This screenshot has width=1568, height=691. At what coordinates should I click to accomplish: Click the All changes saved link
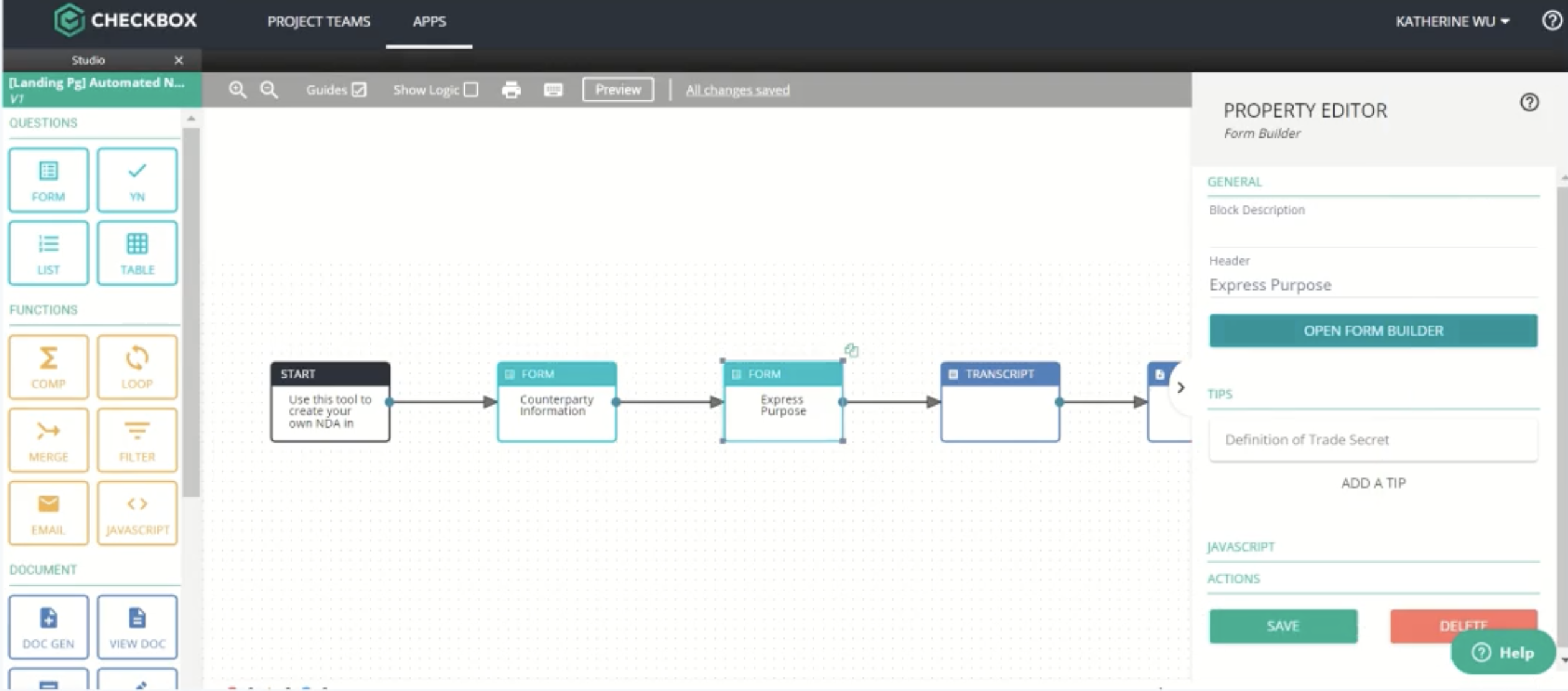point(737,90)
